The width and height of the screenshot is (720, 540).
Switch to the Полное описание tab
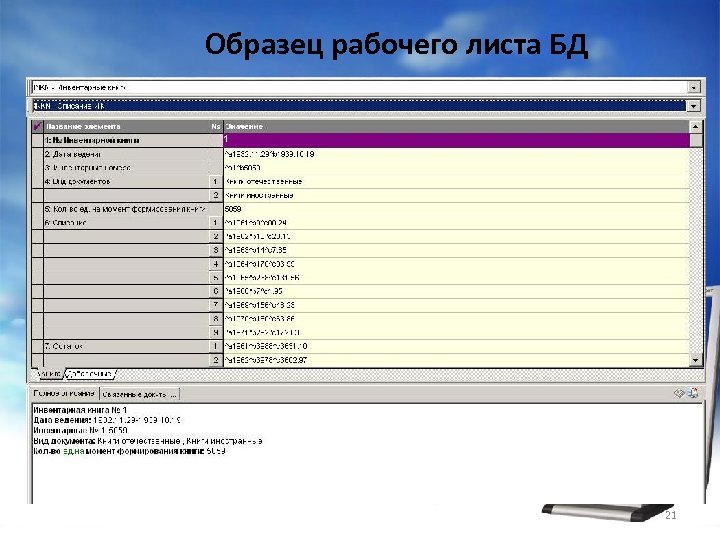coord(64,394)
